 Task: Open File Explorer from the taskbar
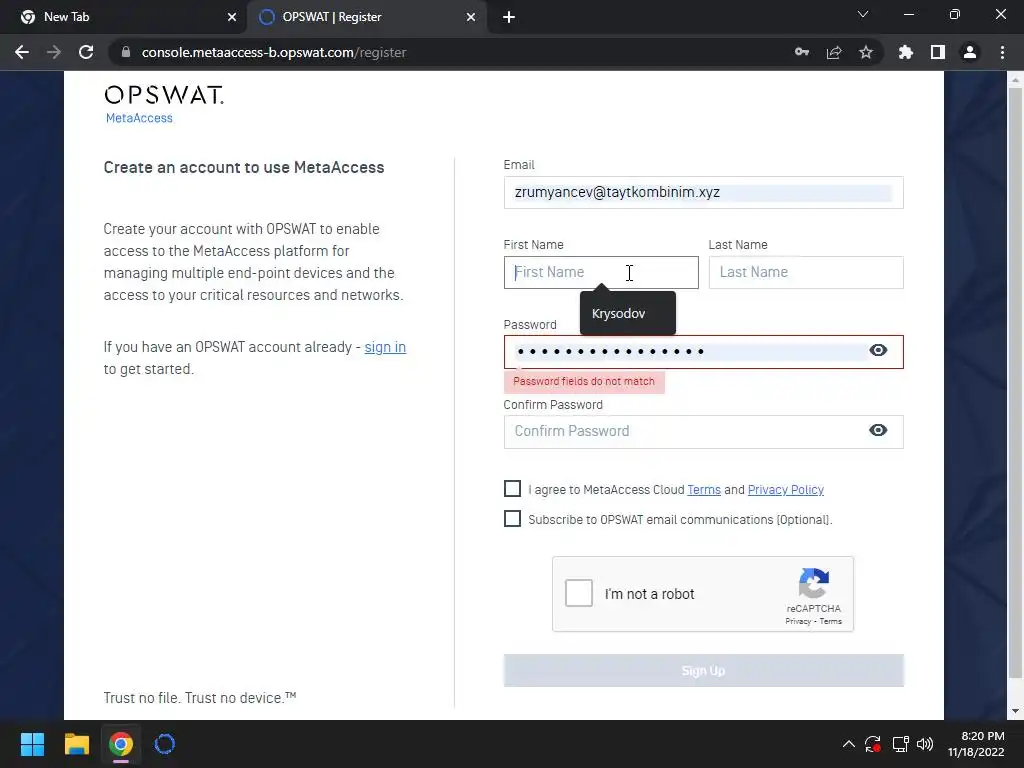[x=76, y=744]
